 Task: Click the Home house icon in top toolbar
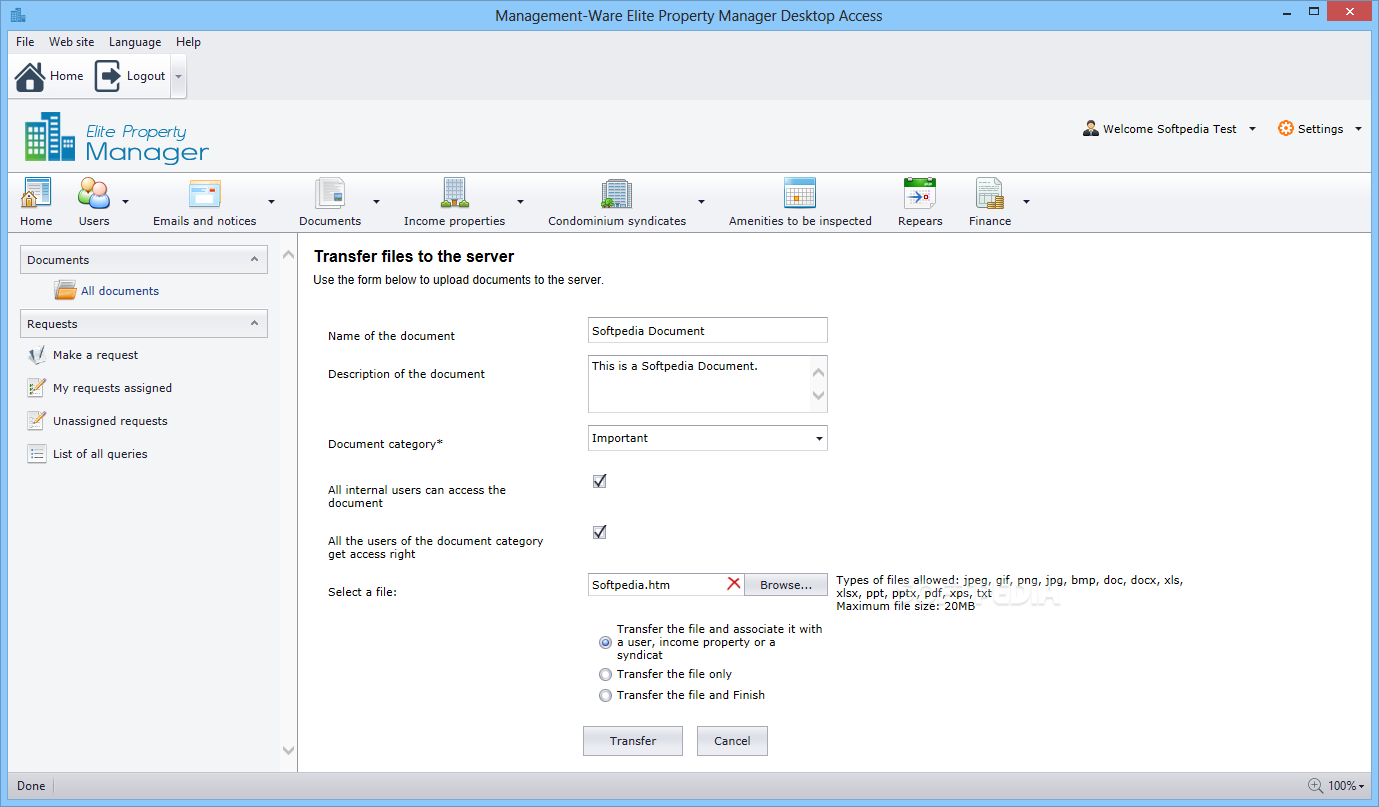point(30,76)
